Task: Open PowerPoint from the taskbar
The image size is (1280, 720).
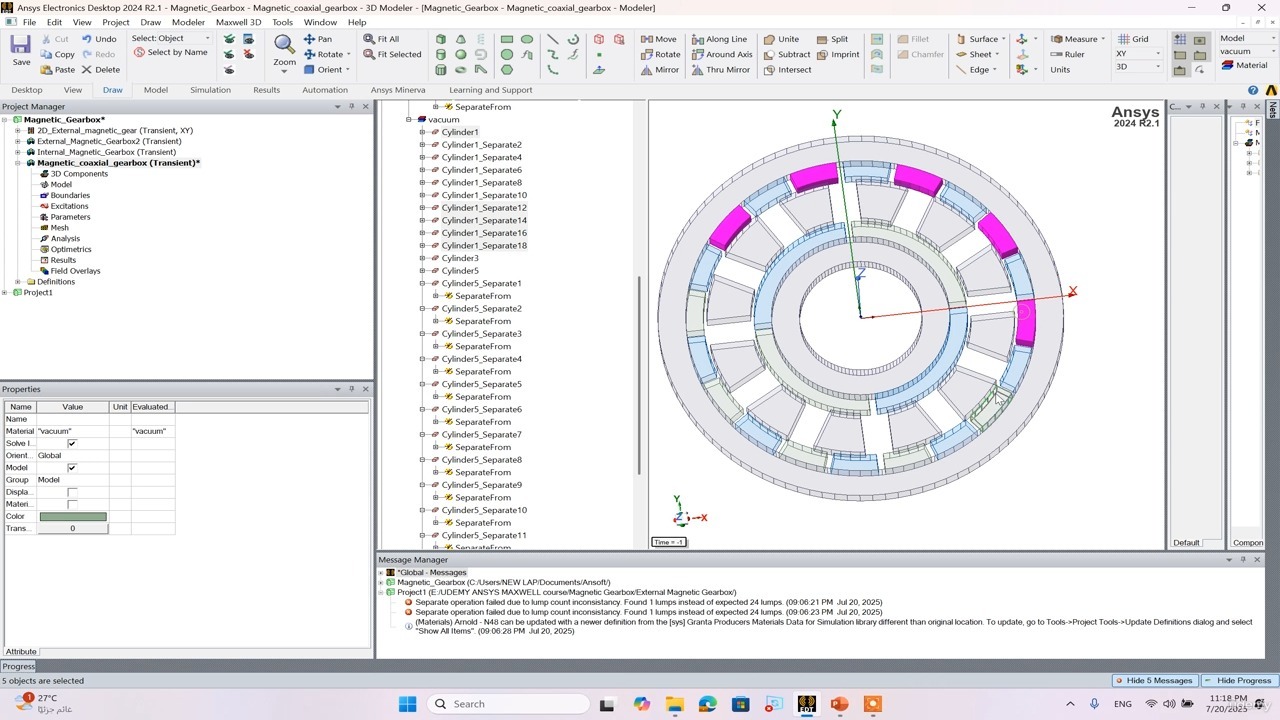Action: pyautogui.click(x=839, y=704)
